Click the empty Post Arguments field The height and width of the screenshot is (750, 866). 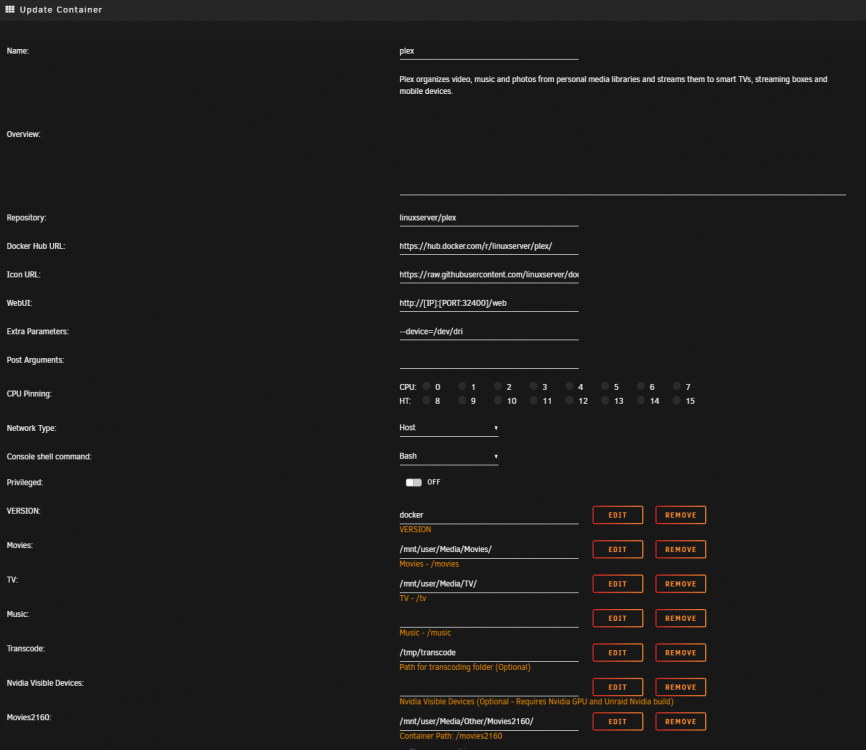[489, 360]
